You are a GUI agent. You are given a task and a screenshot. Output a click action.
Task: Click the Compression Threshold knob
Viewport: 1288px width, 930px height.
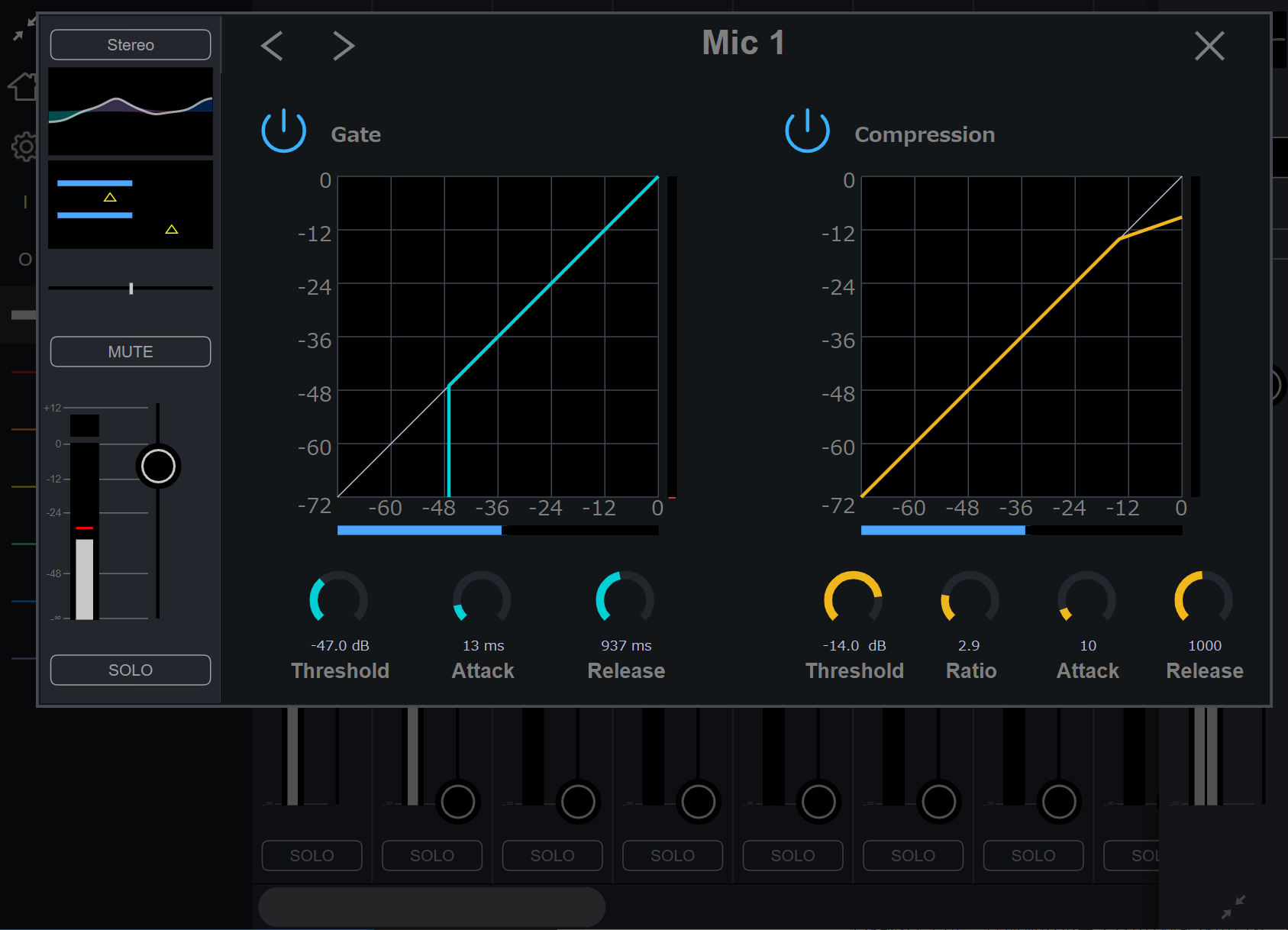click(854, 599)
